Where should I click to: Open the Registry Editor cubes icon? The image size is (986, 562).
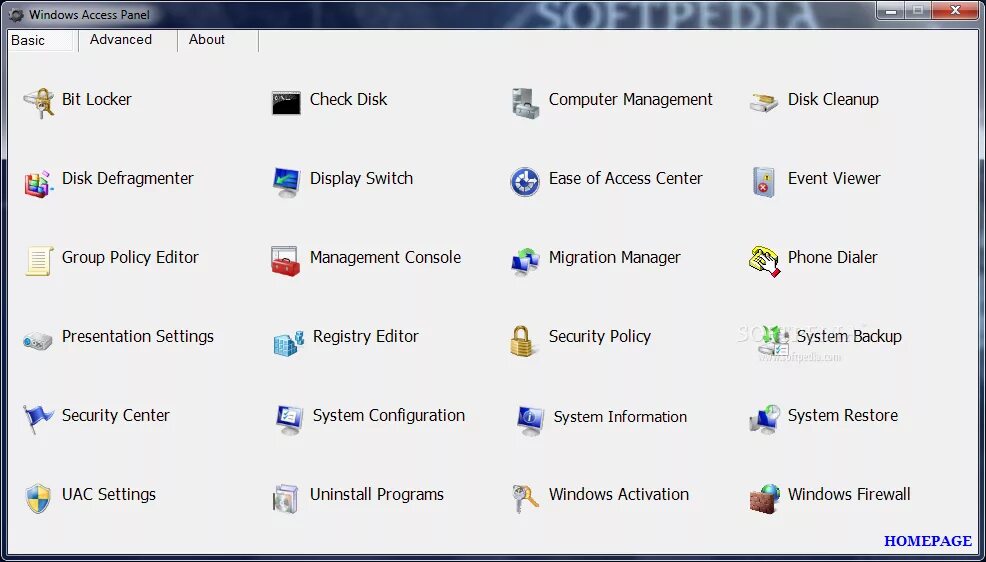[289, 342]
